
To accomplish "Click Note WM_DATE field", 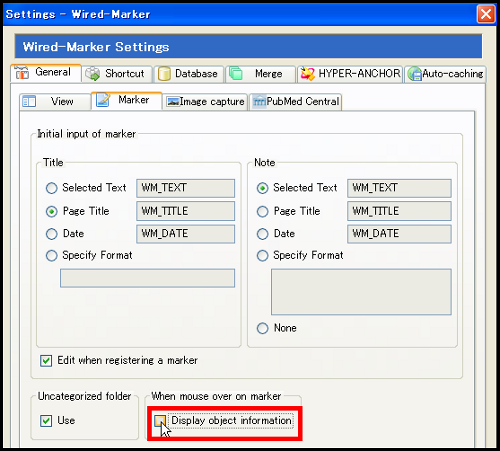I will (x=399, y=234).
